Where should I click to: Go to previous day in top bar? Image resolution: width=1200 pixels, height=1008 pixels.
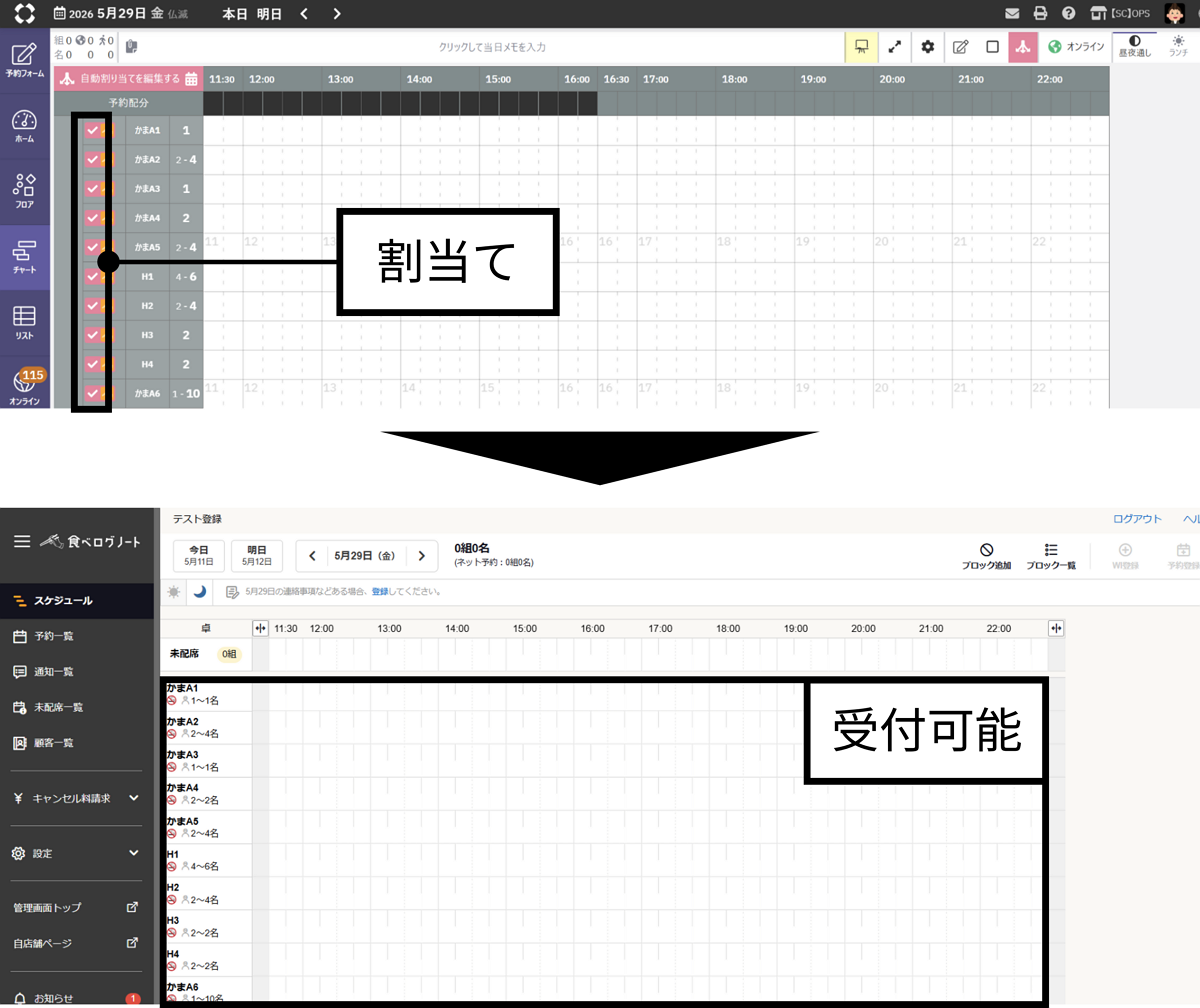304,14
